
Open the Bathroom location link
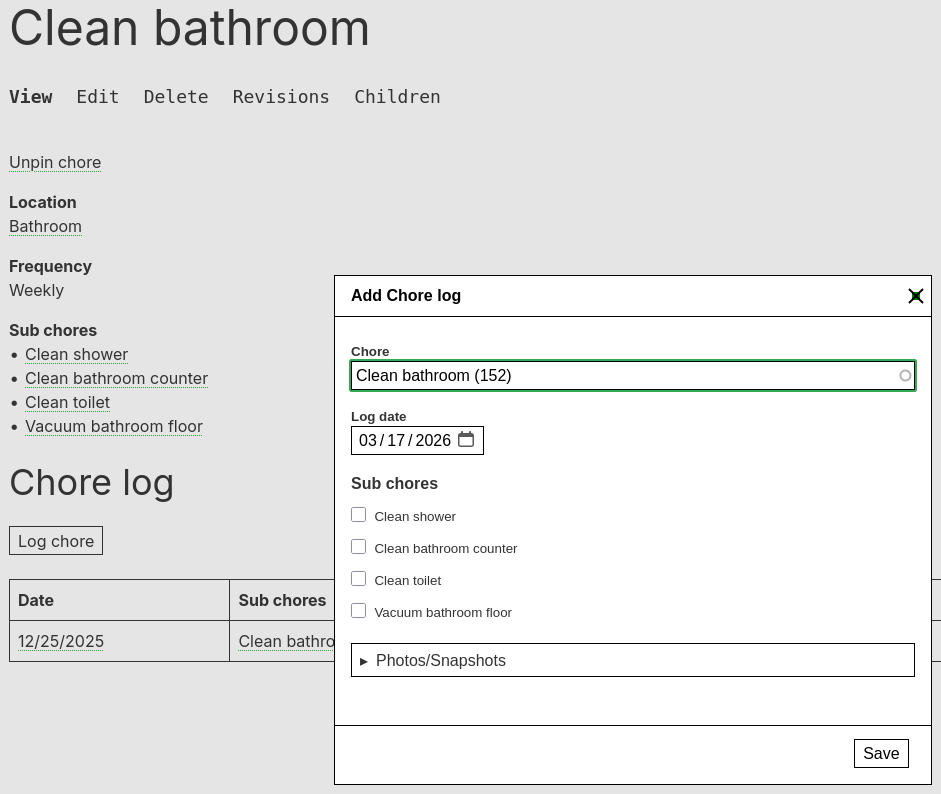45,226
